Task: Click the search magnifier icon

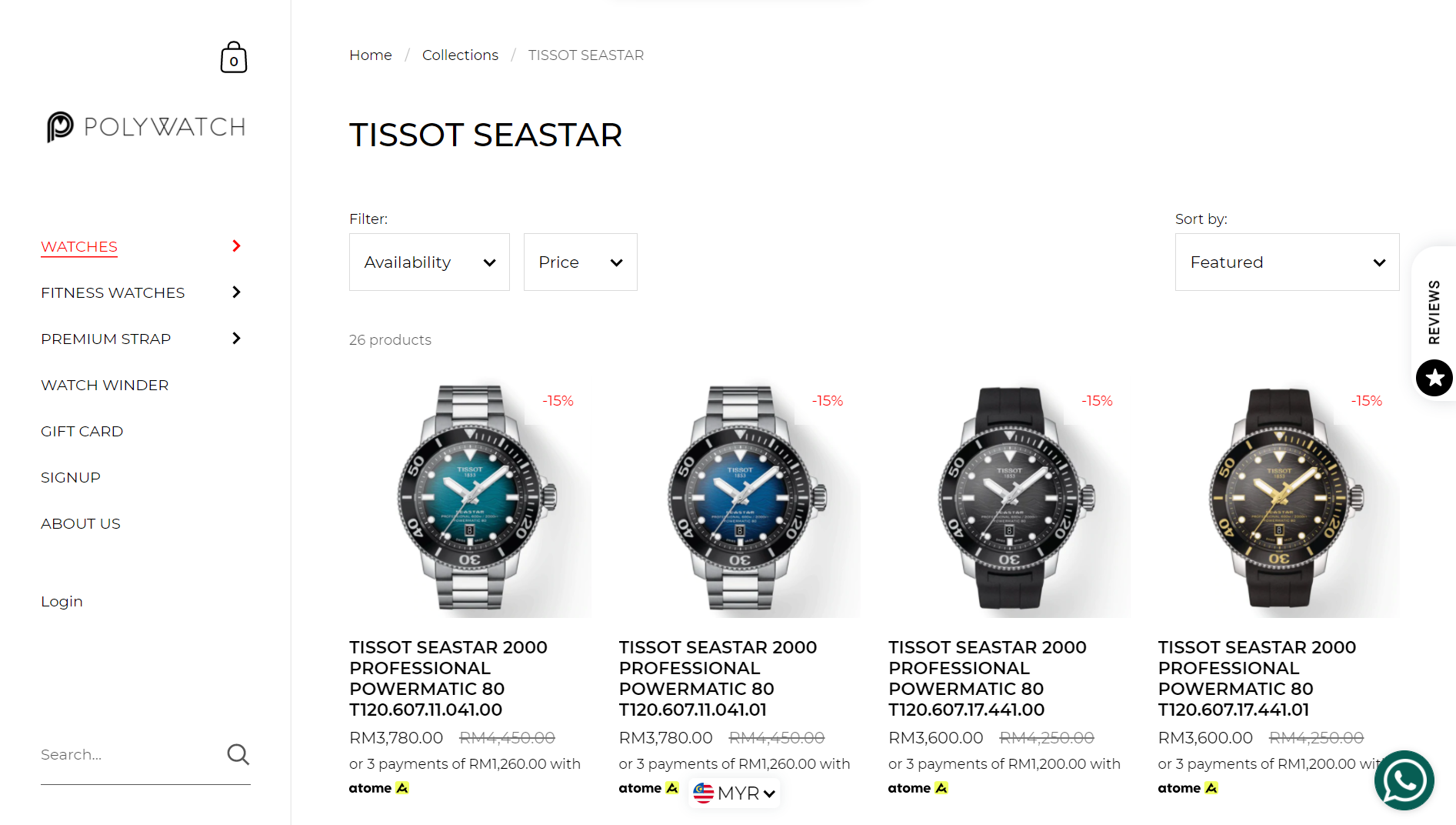Action: [x=238, y=754]
